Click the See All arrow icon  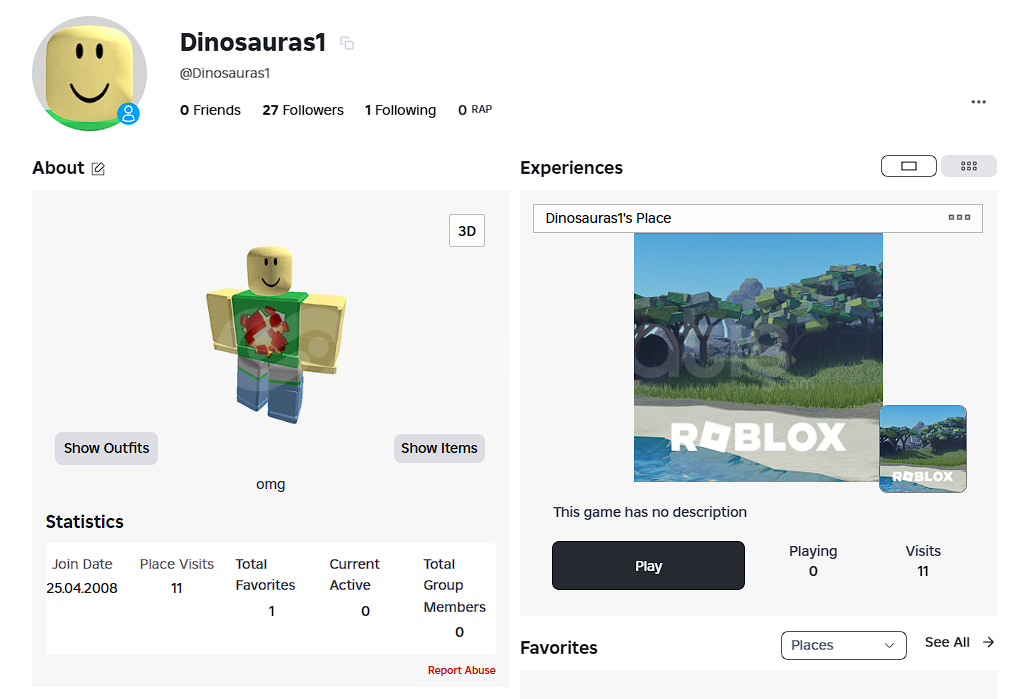(x=988, y=643)
